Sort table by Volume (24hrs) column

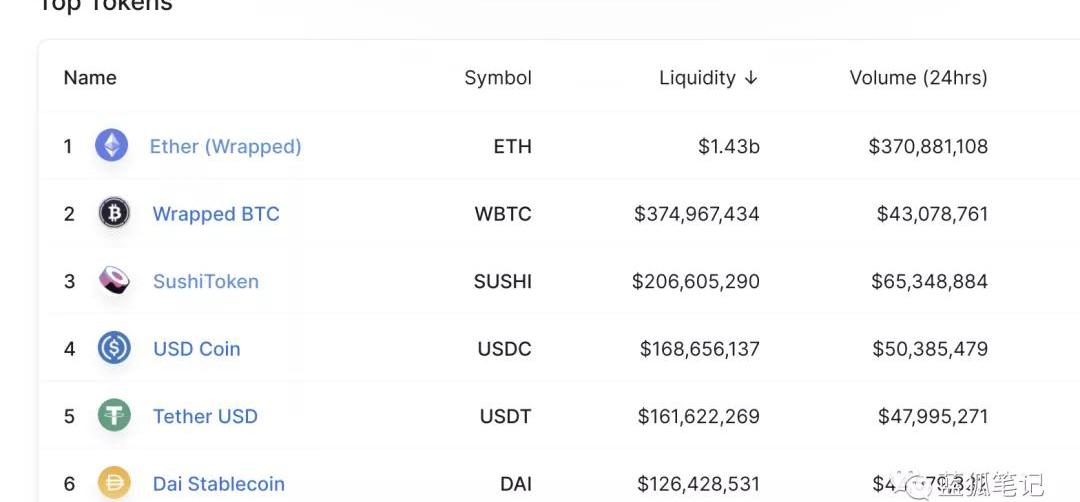[x=918, y=78]
